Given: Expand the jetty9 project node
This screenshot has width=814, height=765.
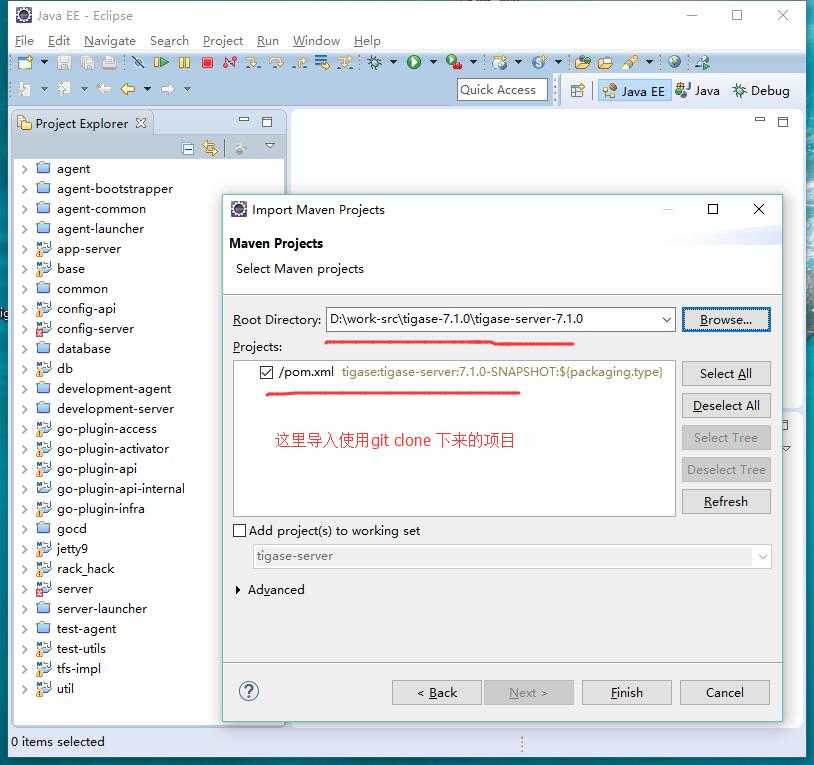Looking at the screenshot, I should (x=24, y=549).
